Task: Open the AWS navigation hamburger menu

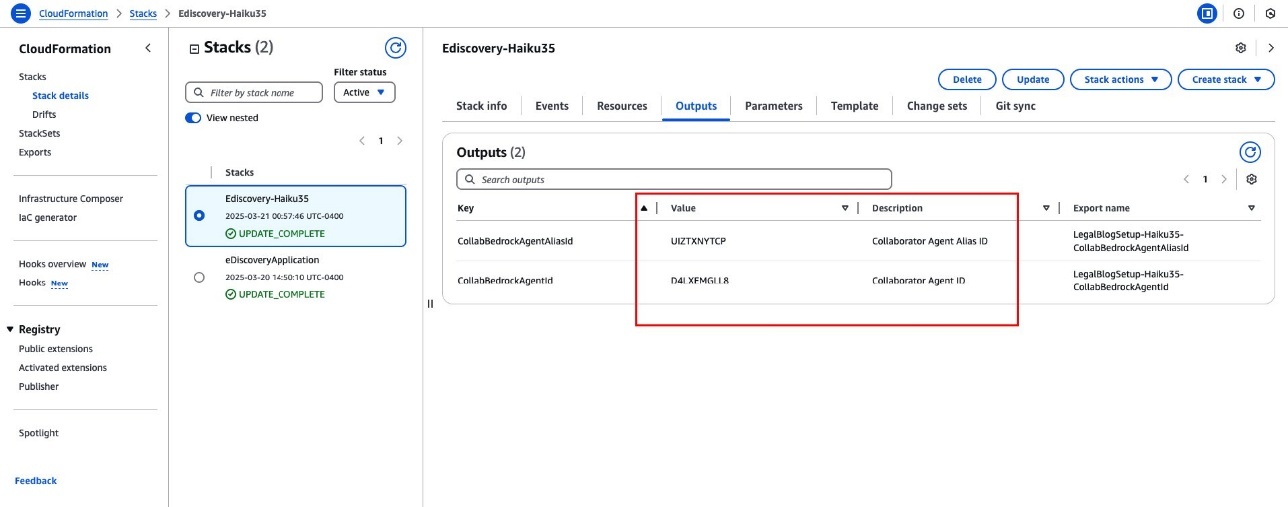Action: point(20,14)
